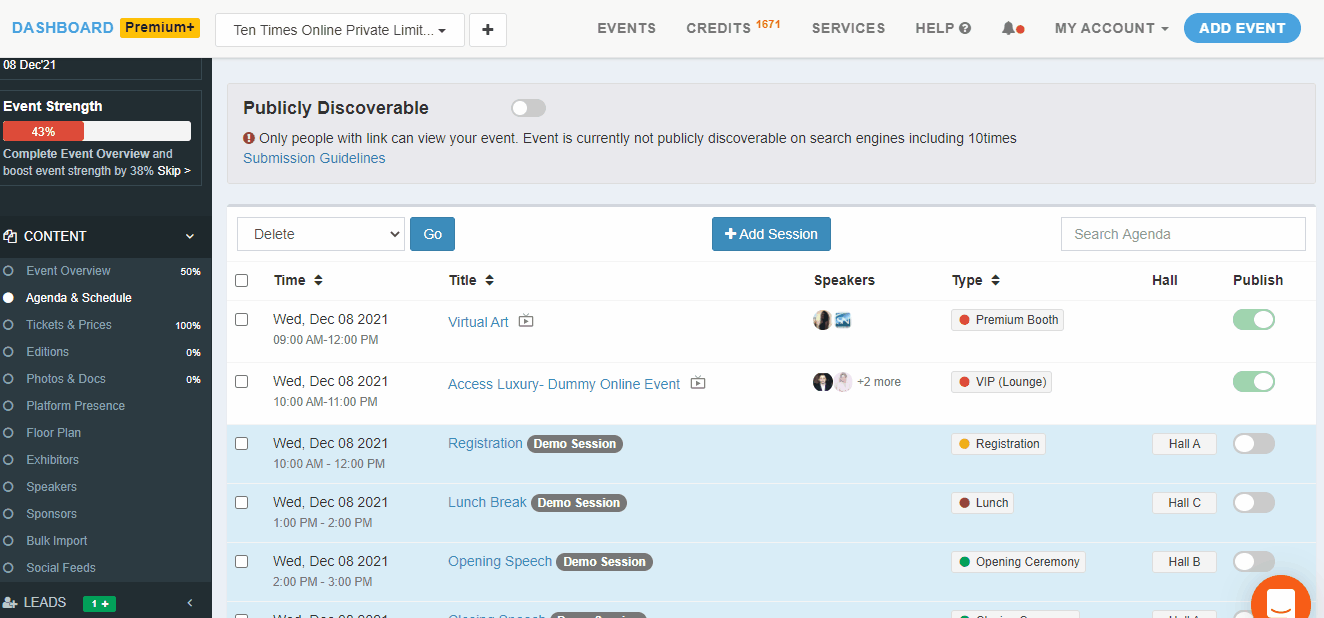
Task: Open the Events menu
Action: coord(627,28)
